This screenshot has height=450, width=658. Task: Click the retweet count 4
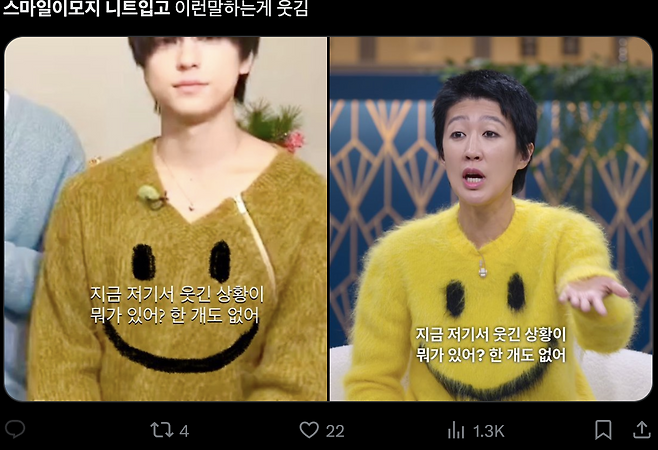[x=184, y=431]
